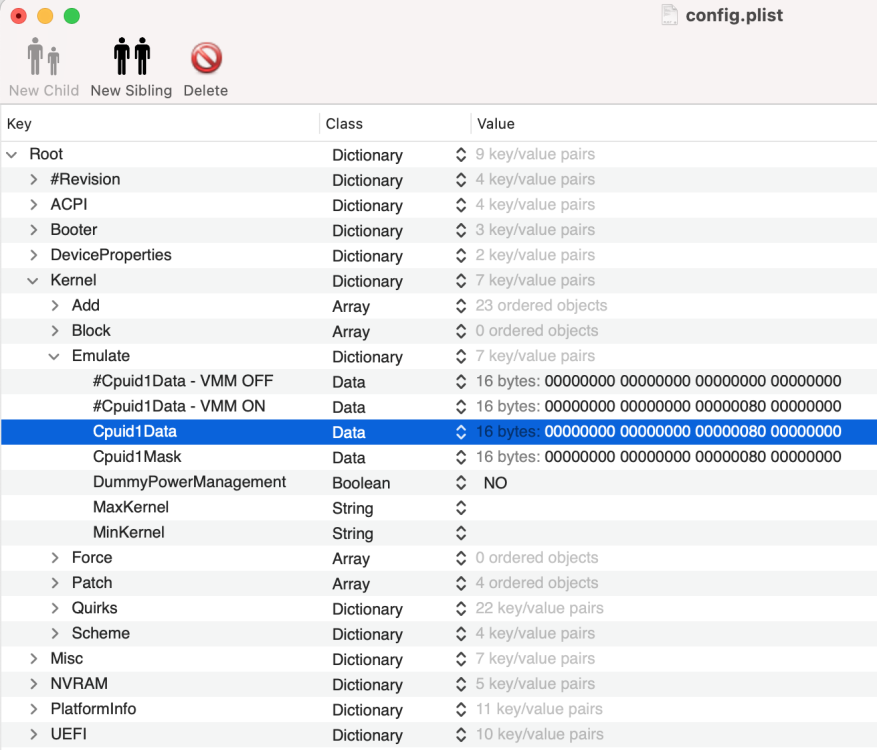Screen dimensions: 877x750
Task: Open class stepper for PlatformInfo row
Action: (461, 709)
